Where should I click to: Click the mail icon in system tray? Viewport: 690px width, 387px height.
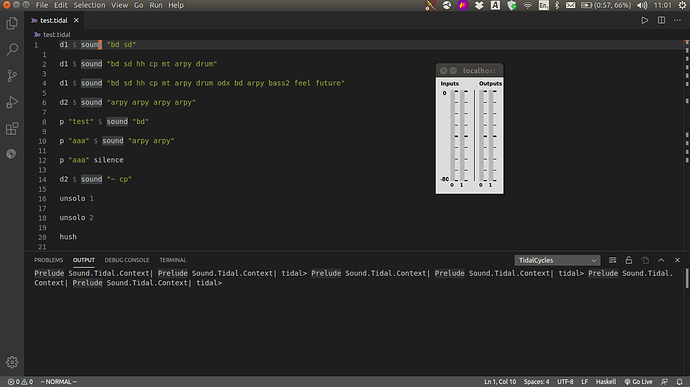(570, 5)
